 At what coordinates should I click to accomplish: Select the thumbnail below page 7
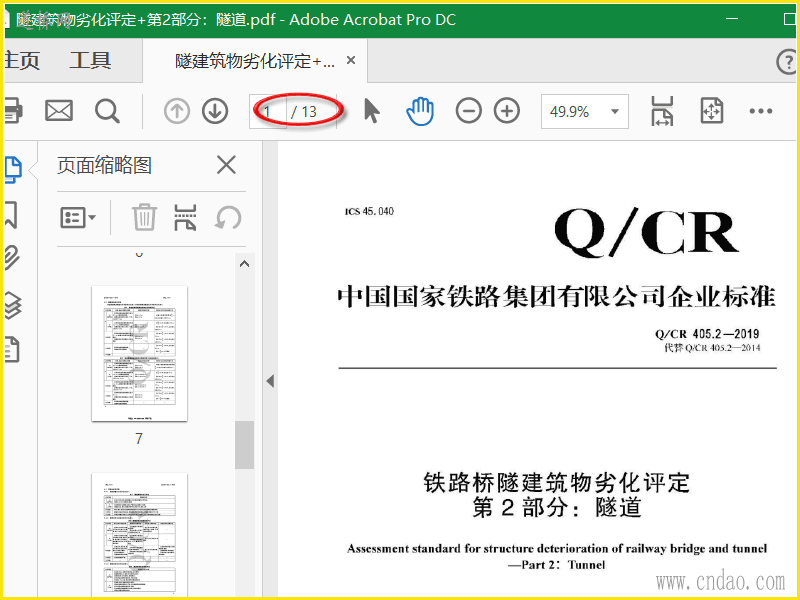coord(139,535)
